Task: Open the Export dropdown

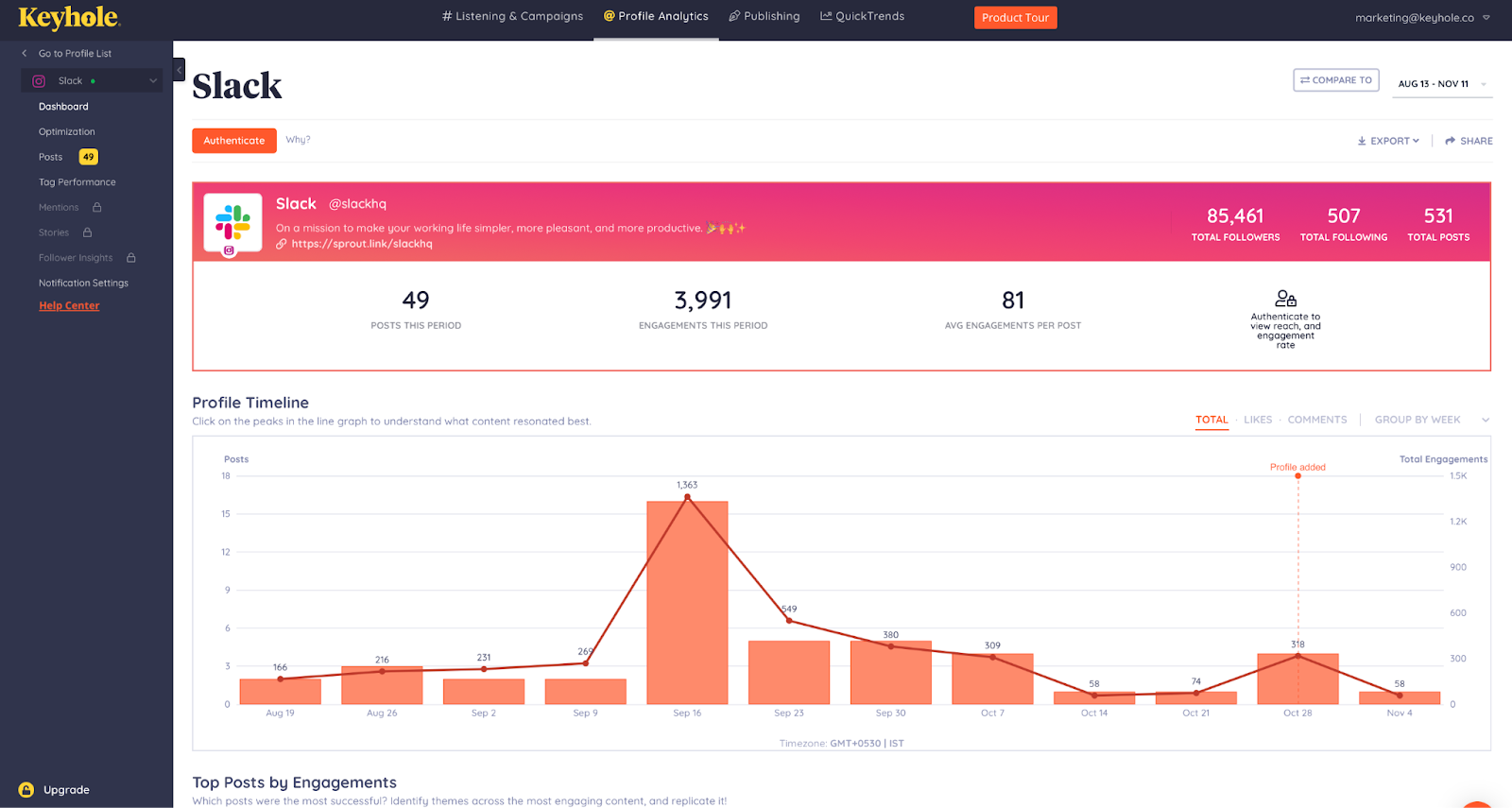Action: [1388, 141]
